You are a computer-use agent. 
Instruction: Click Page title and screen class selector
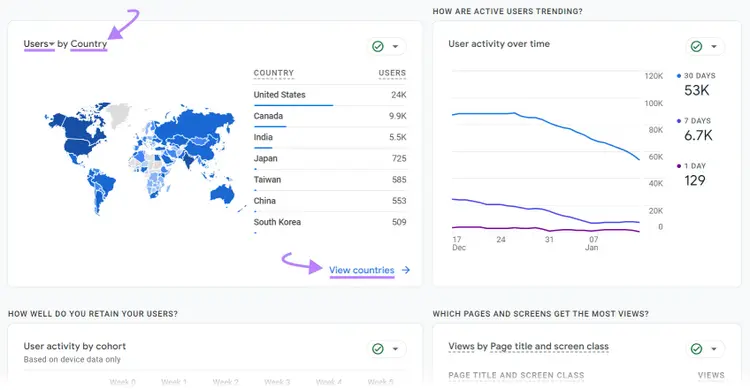[x=550, y=346]
